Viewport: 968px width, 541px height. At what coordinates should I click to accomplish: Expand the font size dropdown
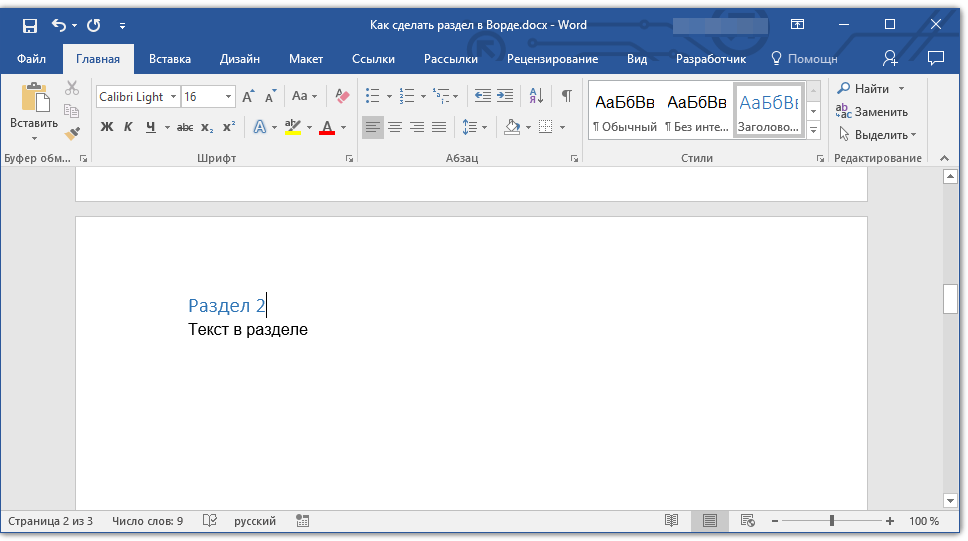[x=229, y=97]
